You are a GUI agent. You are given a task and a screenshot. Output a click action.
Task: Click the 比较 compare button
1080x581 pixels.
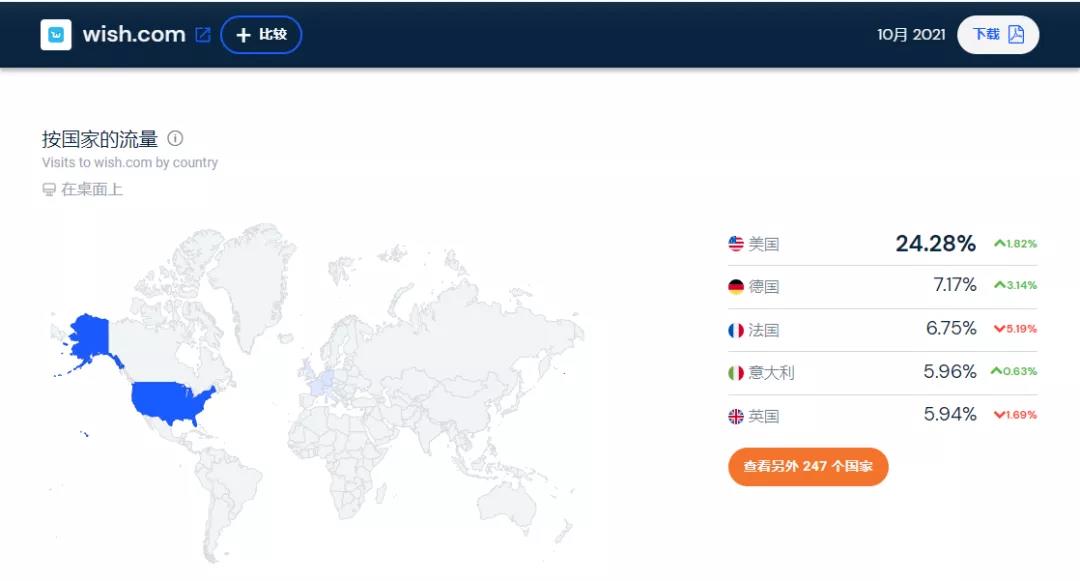261,34
